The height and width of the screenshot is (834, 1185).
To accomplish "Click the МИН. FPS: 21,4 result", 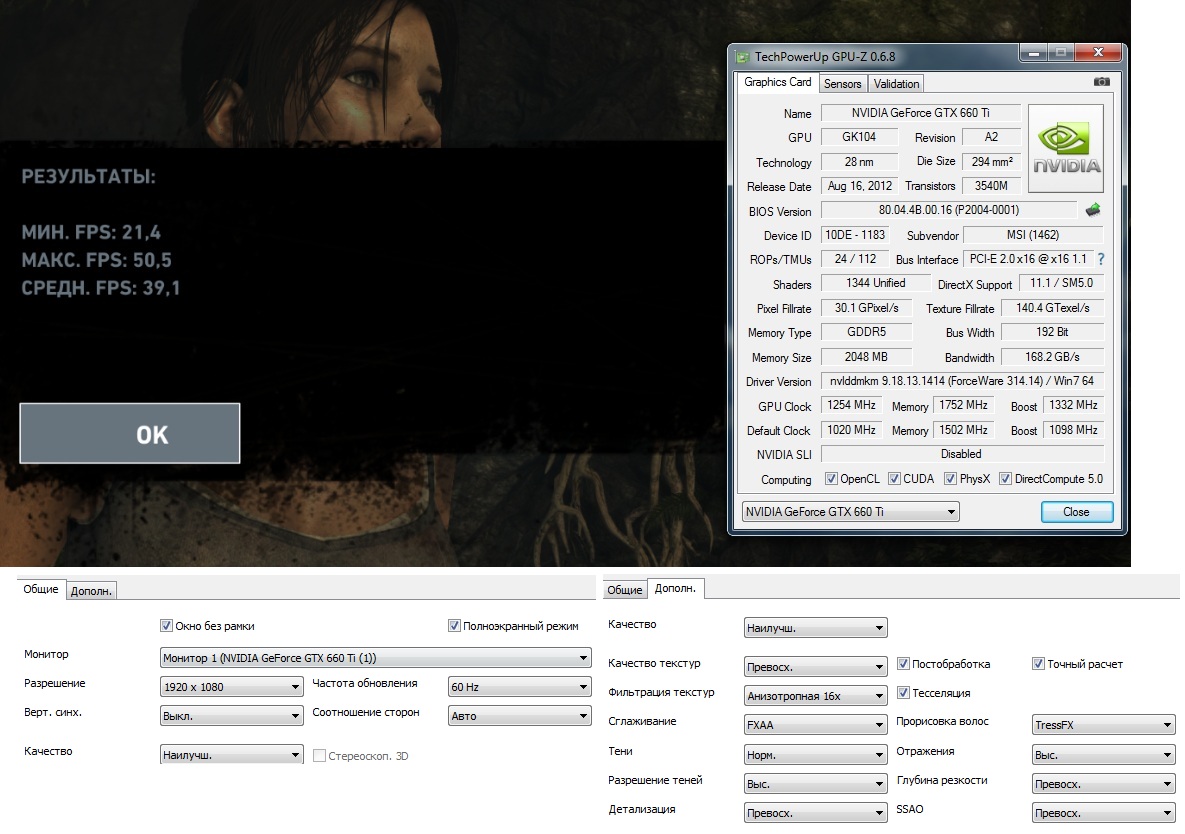I will (x=91, y=233).
